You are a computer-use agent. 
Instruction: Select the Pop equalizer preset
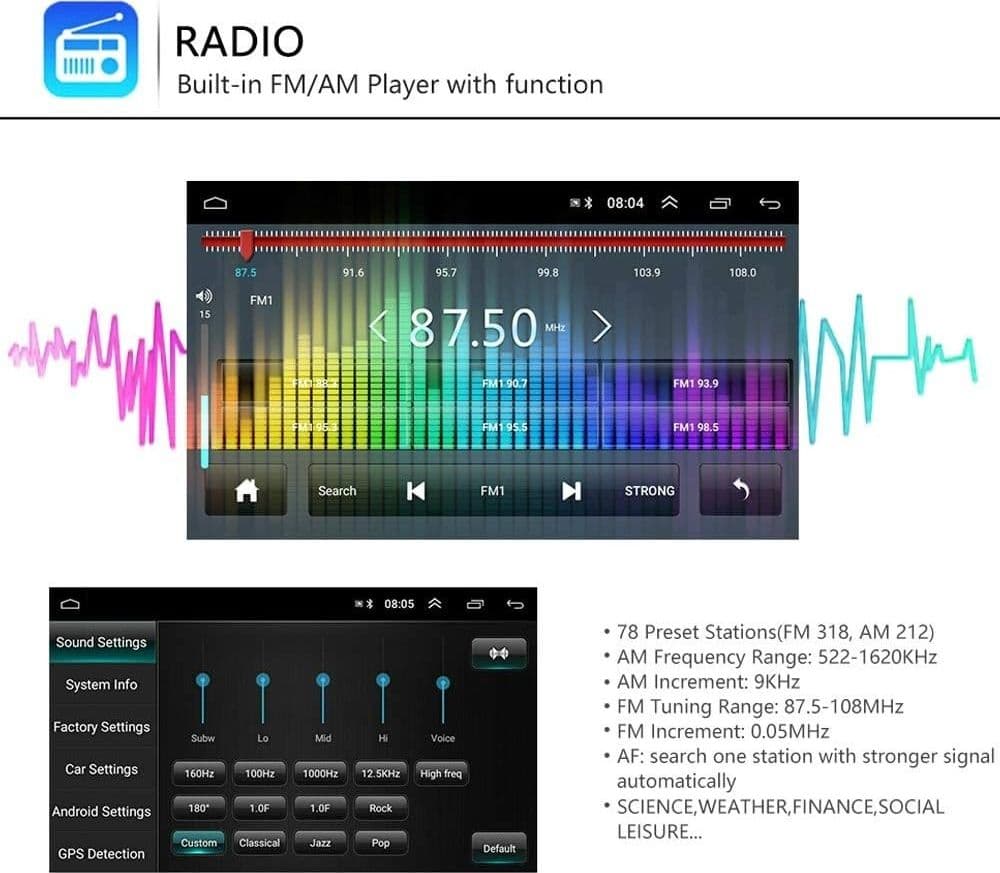click(381, 843)
